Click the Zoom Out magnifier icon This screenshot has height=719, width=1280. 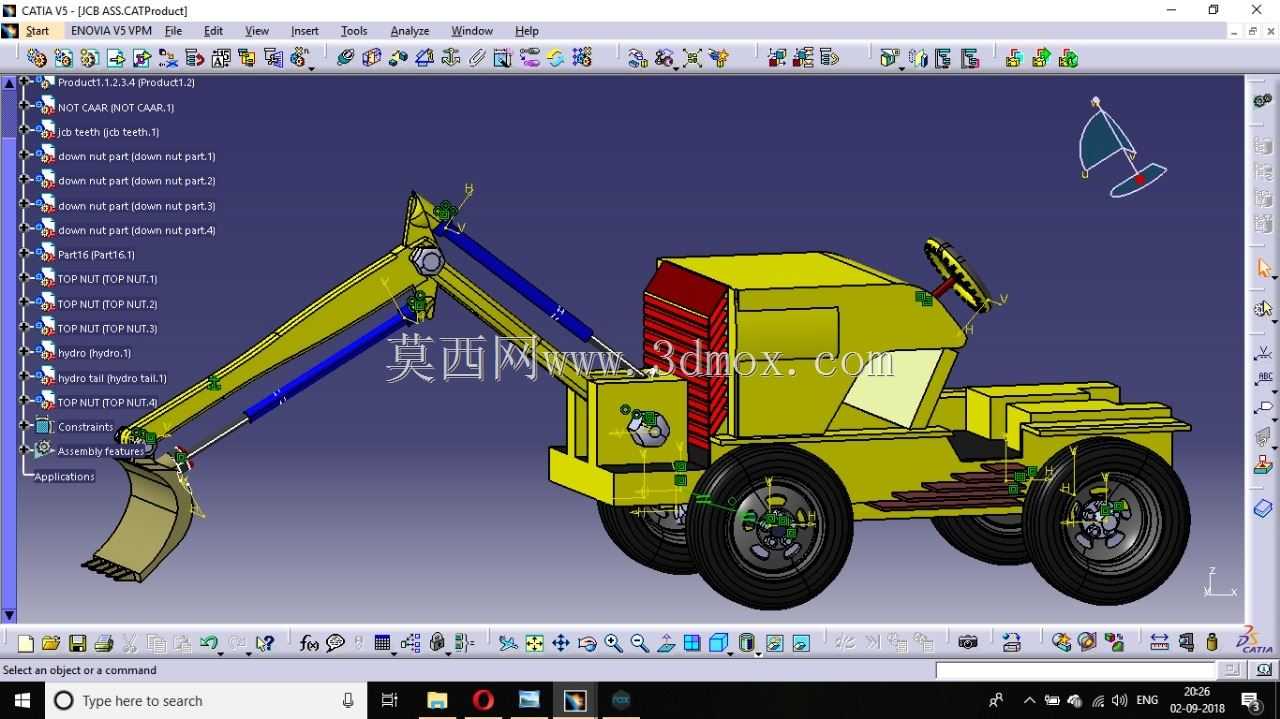click(639, 643)
